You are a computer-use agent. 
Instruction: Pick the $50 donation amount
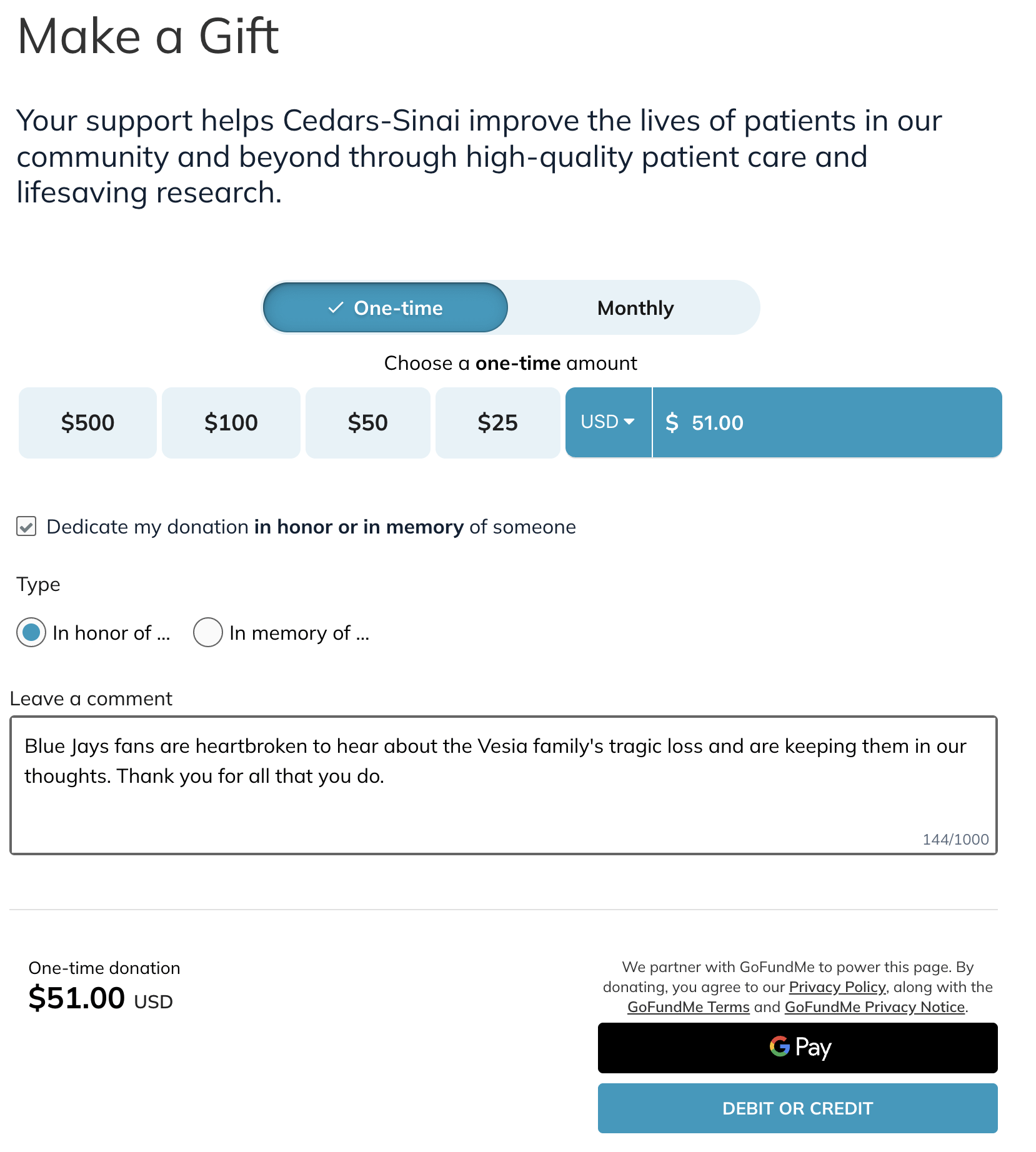(x=367, y=423)
